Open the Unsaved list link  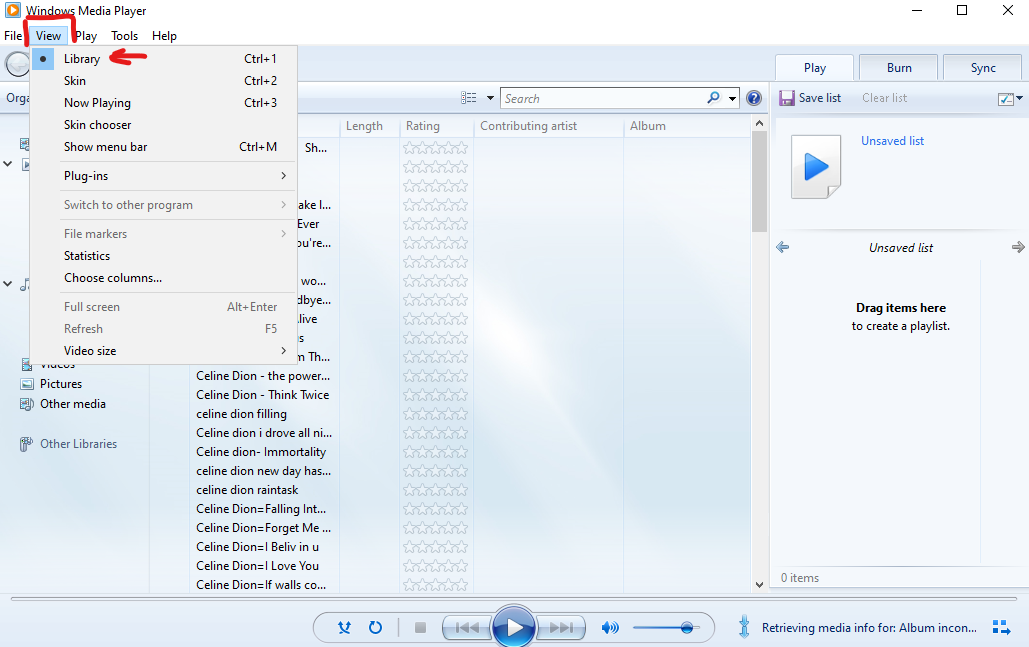point(892,141)
